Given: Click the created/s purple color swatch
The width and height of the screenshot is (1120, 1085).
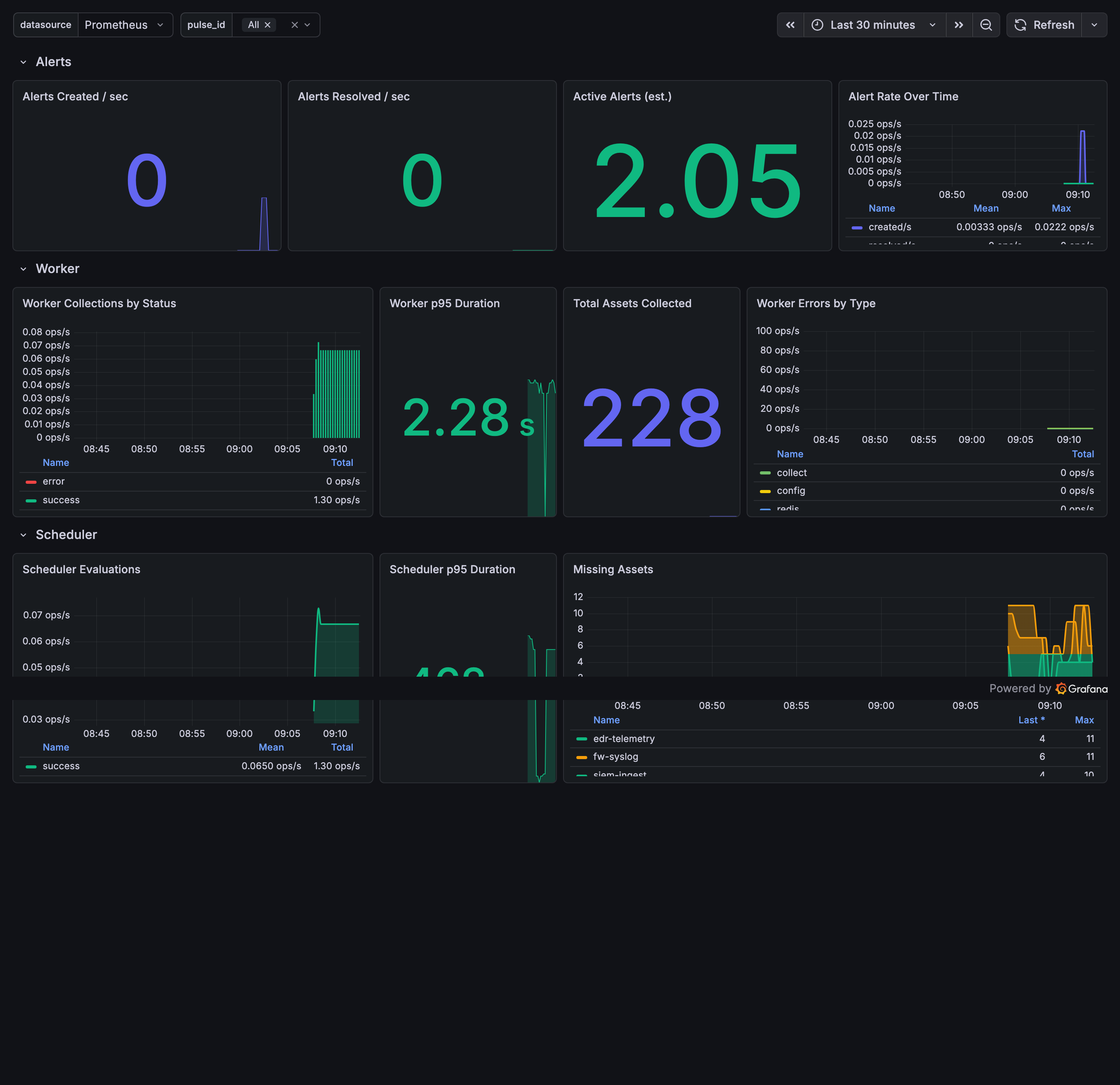Looking at the screenshot, I should (857, 228).
